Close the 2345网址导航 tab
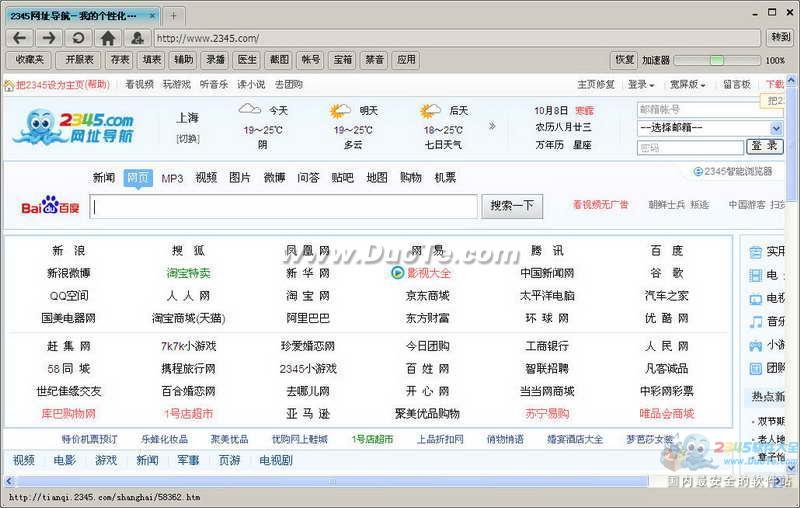 click(152, 16)
